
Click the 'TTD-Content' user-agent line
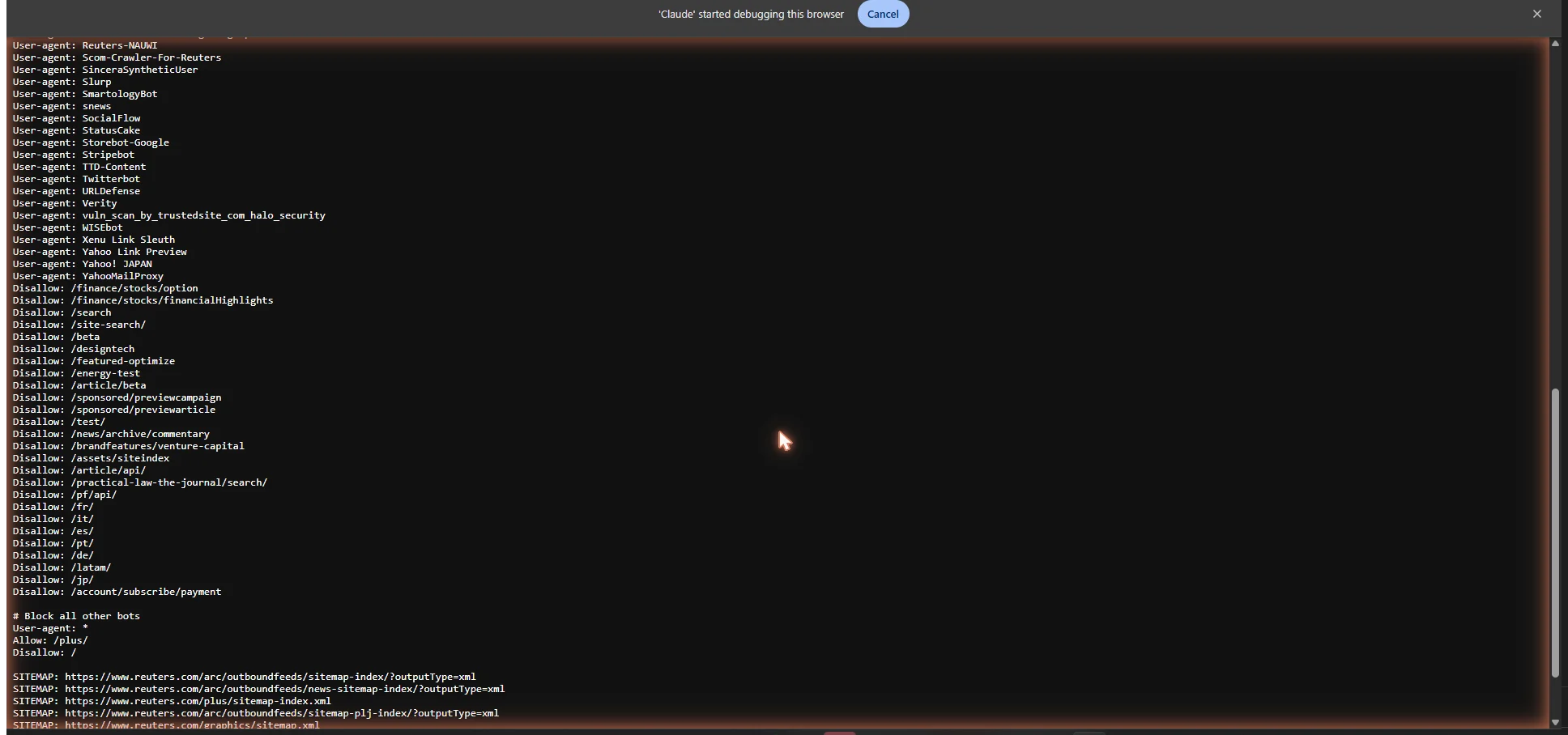point(79,167)
